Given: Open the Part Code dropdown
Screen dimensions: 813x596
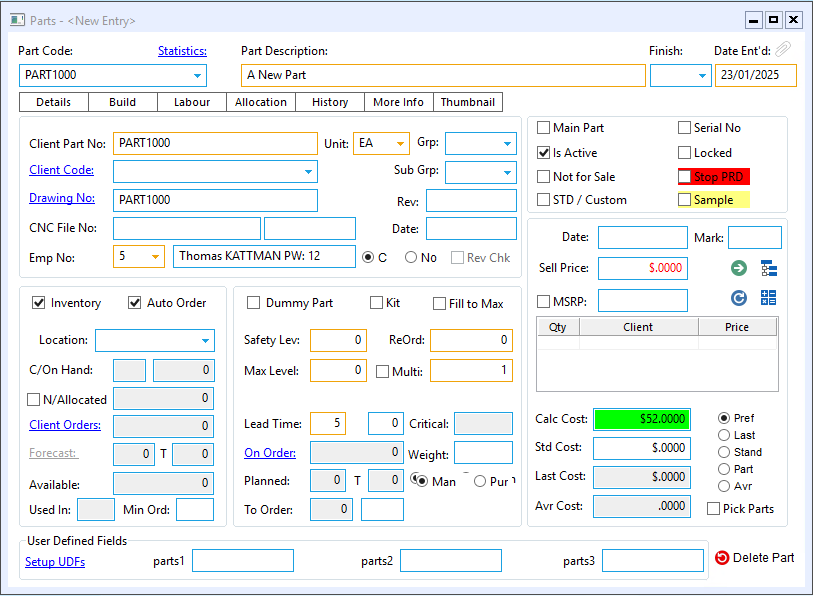Looking at the screenshot, I should (x=197, y=75).
